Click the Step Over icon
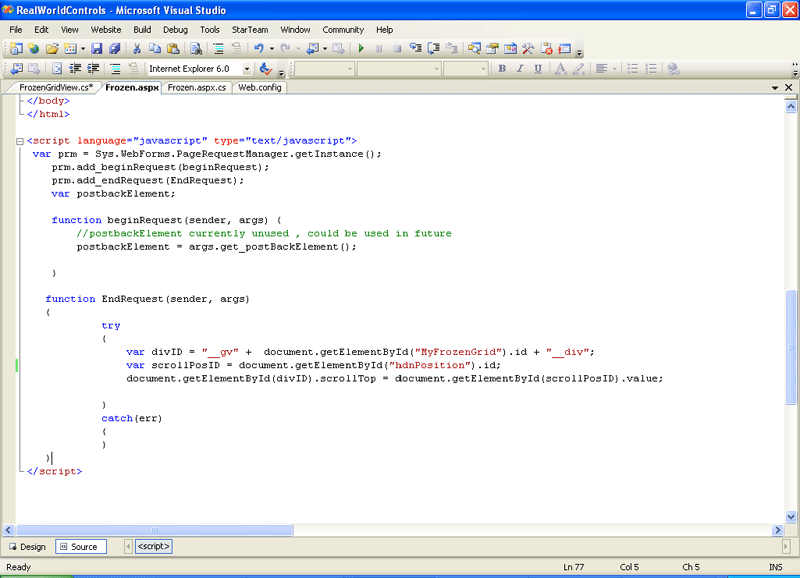Viewport: 800px width, 578px height. pyautogui.click(x=434, y=49)
